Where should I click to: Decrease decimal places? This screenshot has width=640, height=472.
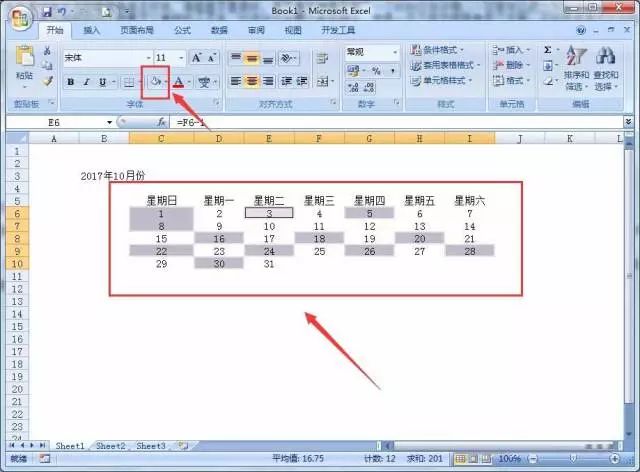(x=369, y=87)
